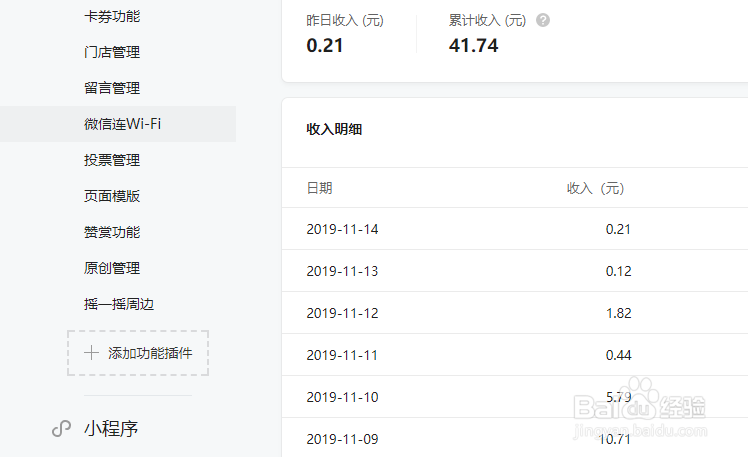Click the 昨日收入 amount 0.21
The image size is (748, 457).
pyautogui.click(x=325, y=45)
